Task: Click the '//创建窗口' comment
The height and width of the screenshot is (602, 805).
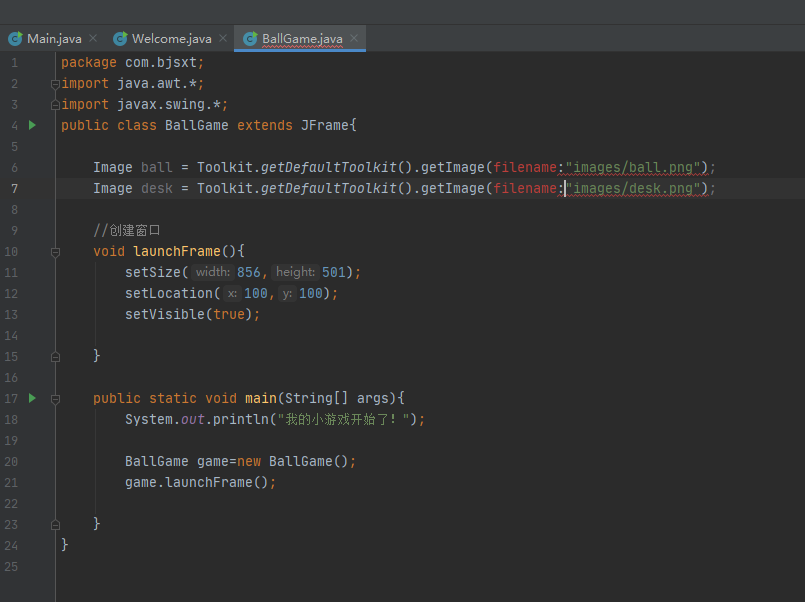Action: coord(127,230)
